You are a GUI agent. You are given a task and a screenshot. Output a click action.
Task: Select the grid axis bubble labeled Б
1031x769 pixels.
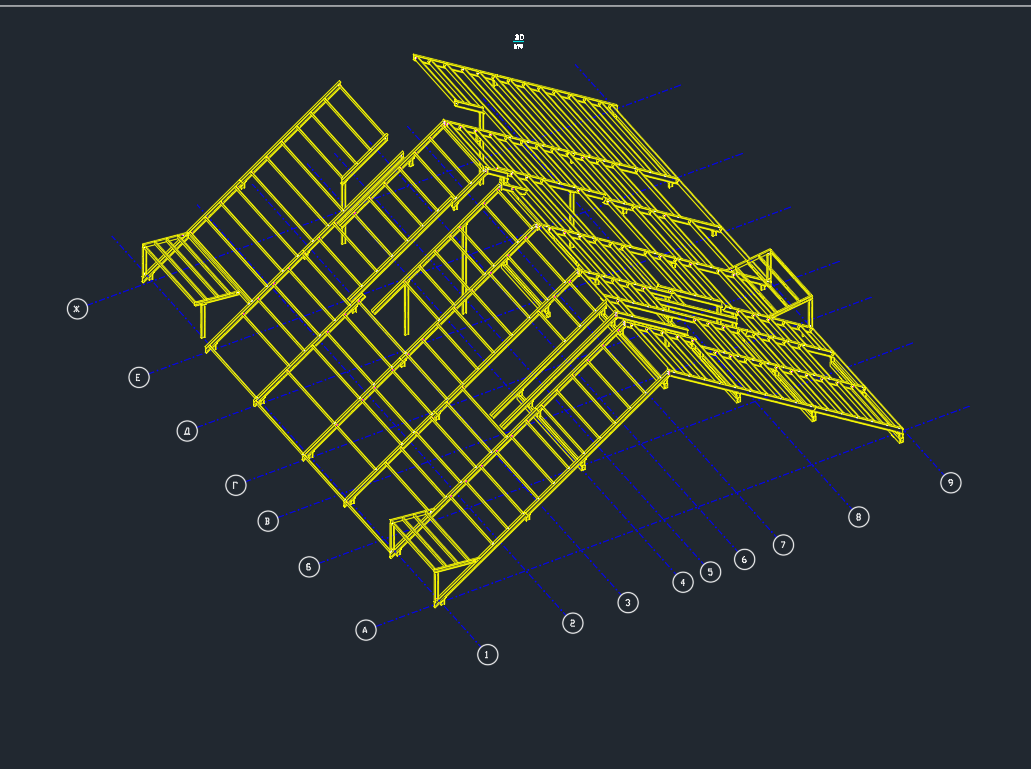pyautogui.click(x=309, y=567)
